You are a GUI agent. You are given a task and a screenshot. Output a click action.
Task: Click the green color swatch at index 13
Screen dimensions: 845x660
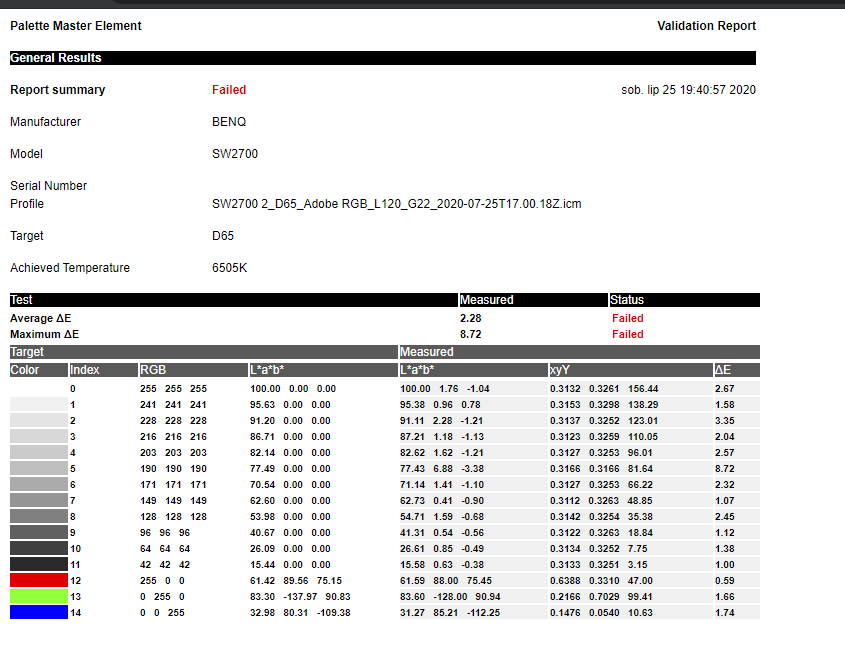(x=38, y=596)
